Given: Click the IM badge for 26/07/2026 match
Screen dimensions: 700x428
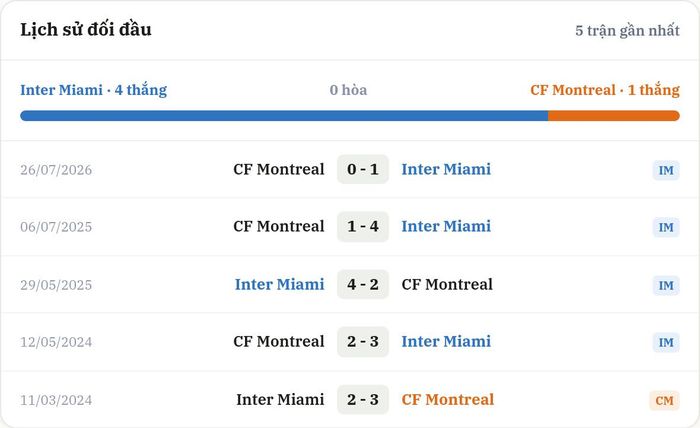Looking at the screenshot, I should pos(666,170).
